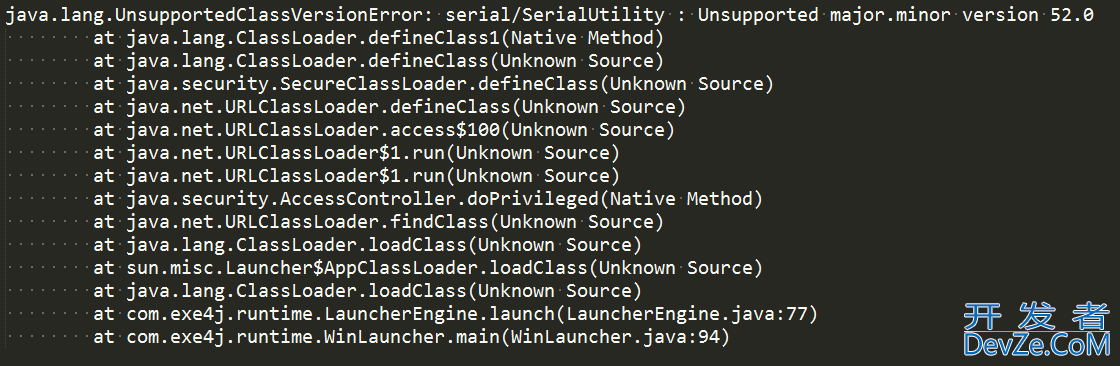Screen dimensions: 1120x366
Task: Click the AccessController.doPrivileged(Native Method) line
Action: (x=428, y=198)
